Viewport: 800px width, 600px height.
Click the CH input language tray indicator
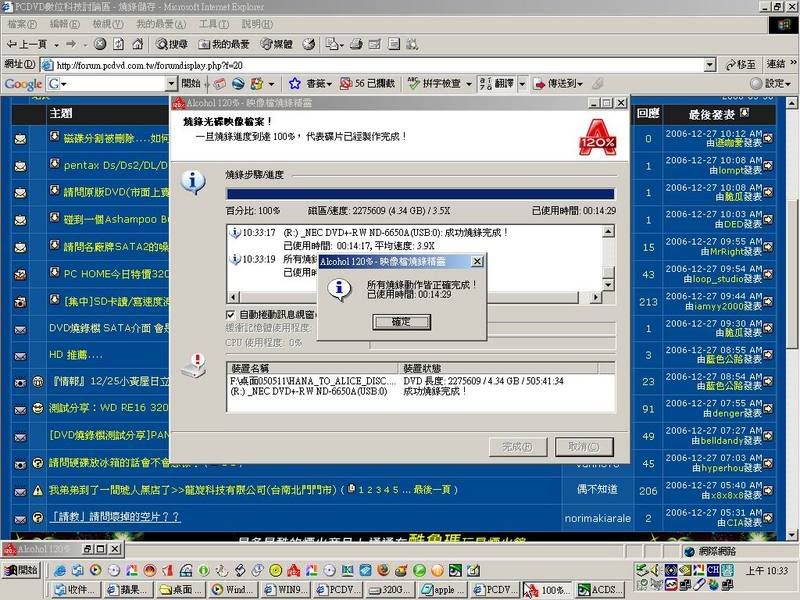[713, 570]
